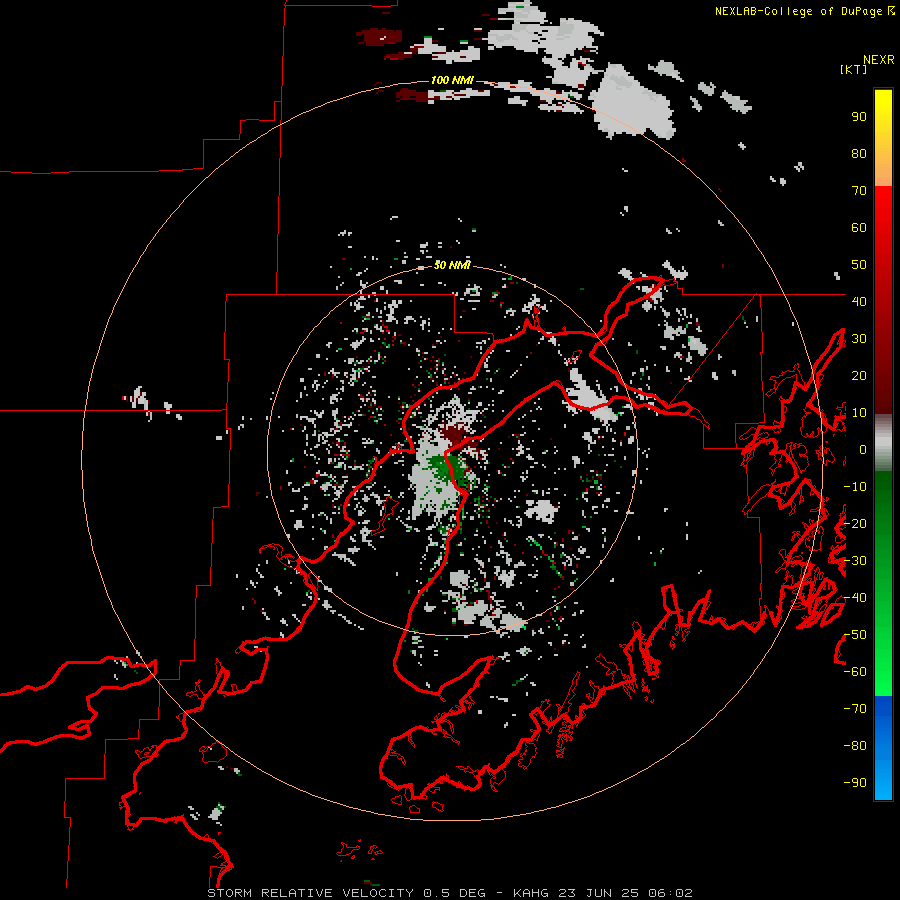Image resolution: width=900 pixels, height=900 pixels.
Task: Click the -80 knot scale label
Action: coord(855,746)
